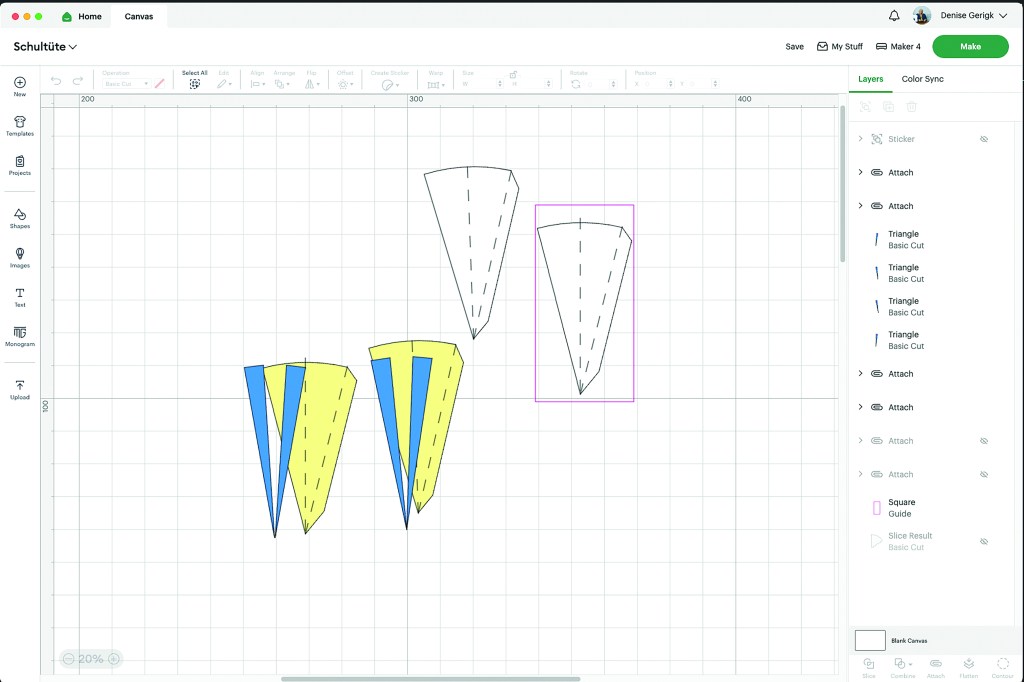
Task: Unhide the last Attach layer
Action: point(984,474)
